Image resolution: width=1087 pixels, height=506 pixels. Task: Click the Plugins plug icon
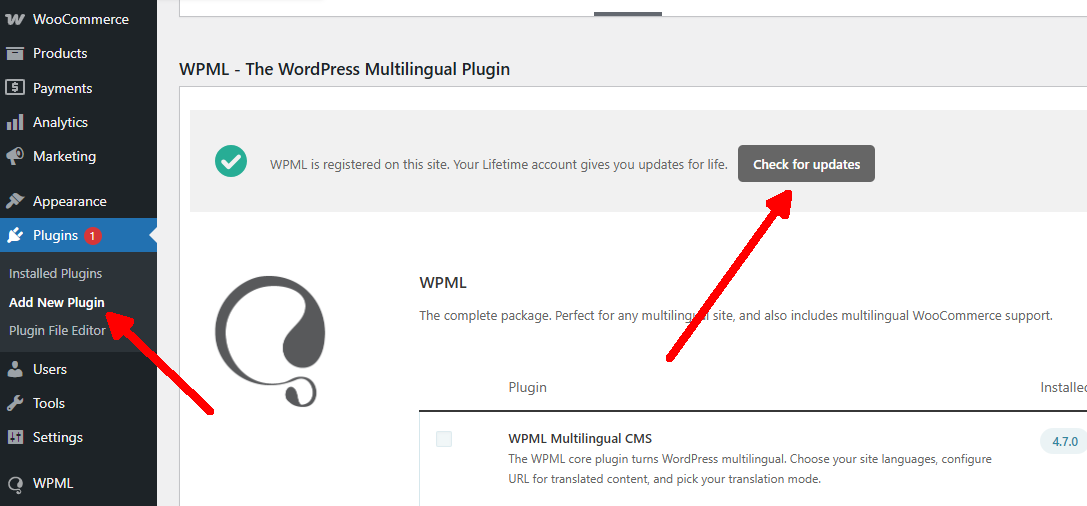(x=15, y=236)
